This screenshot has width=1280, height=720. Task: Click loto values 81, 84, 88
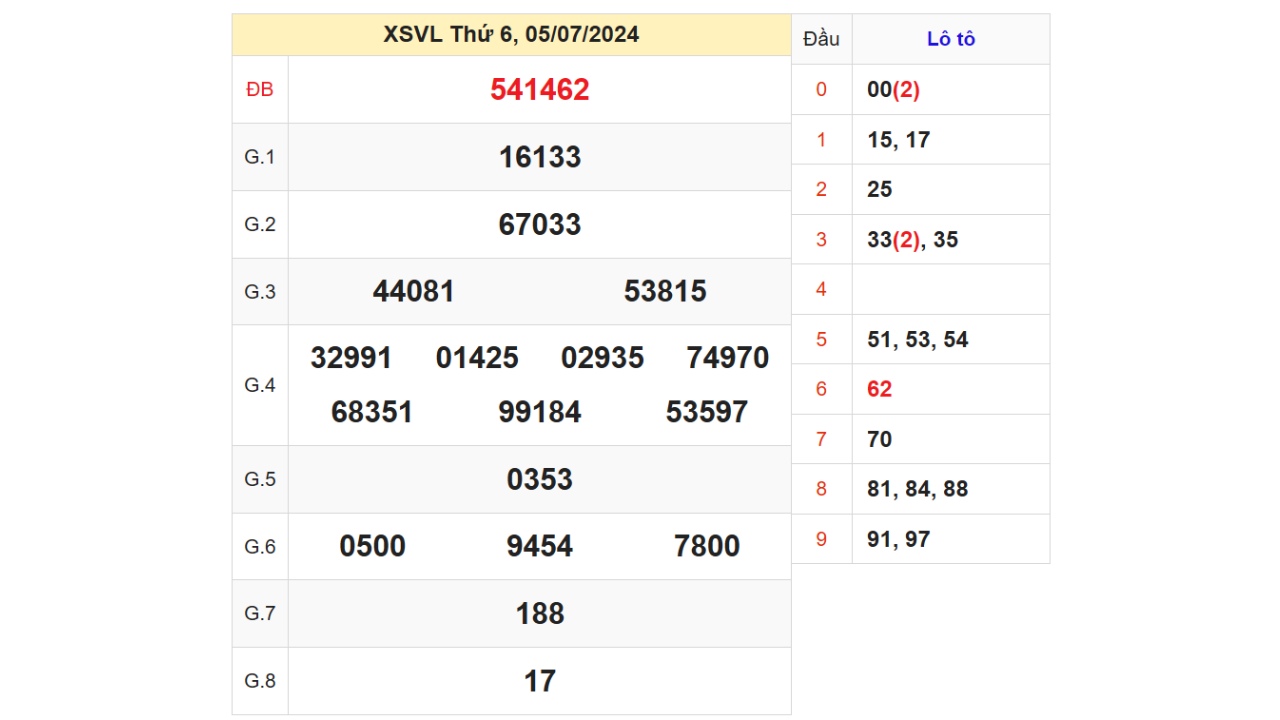point(918,489)
